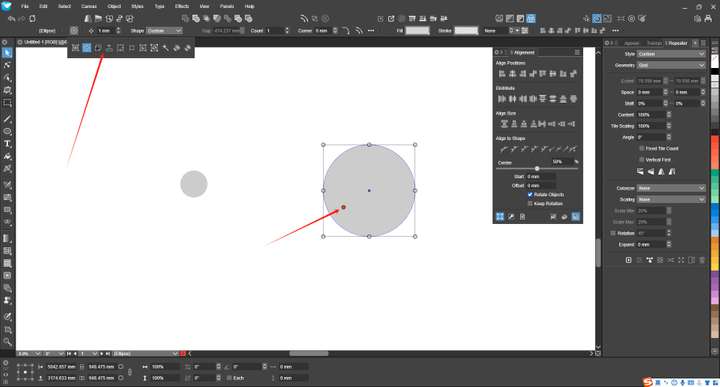
Task: Click highlighted bottom-left icon in Alignment panel
Action: (500, 217)
